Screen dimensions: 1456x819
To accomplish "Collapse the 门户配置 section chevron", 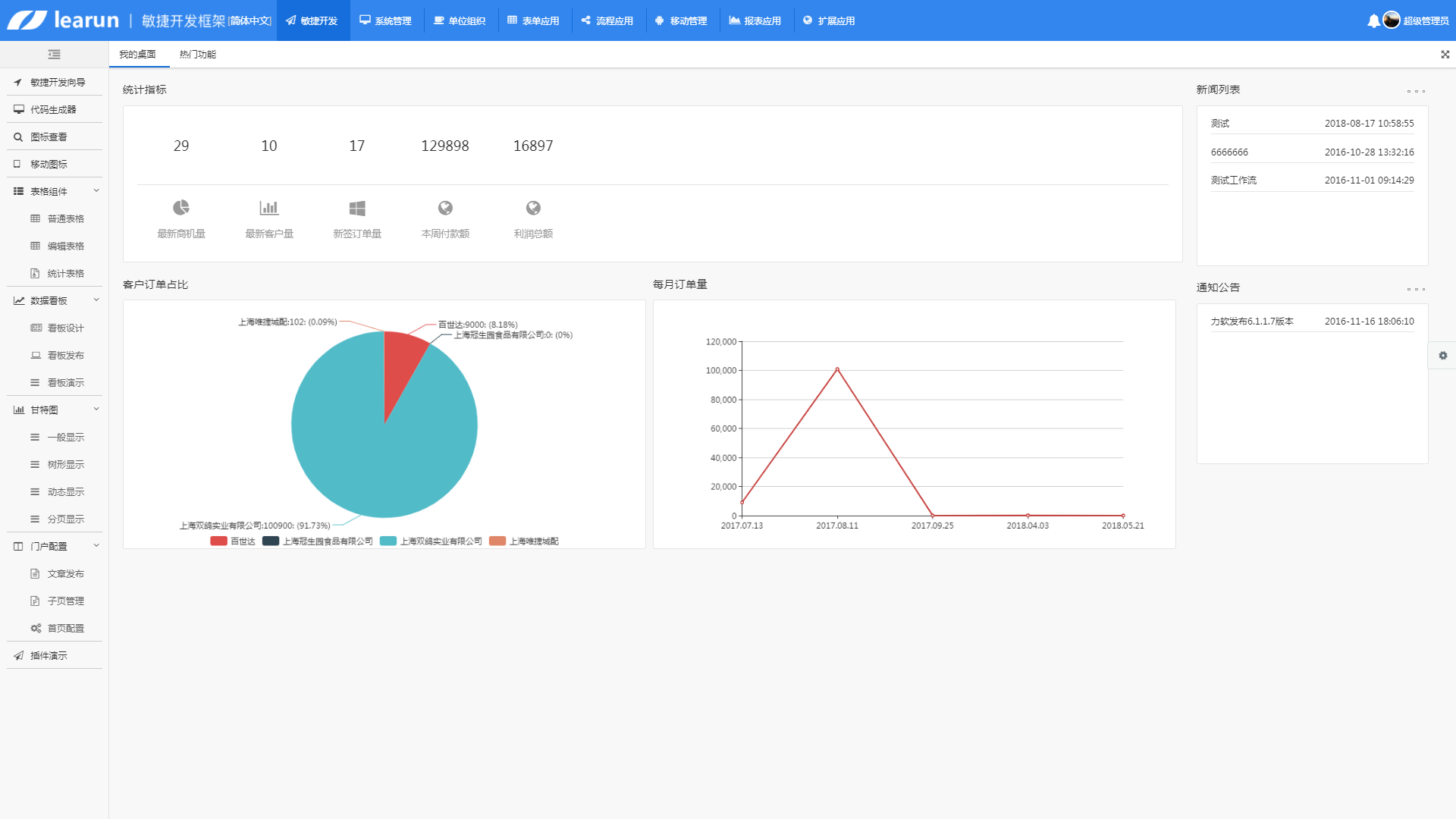I will click(96, 545).
